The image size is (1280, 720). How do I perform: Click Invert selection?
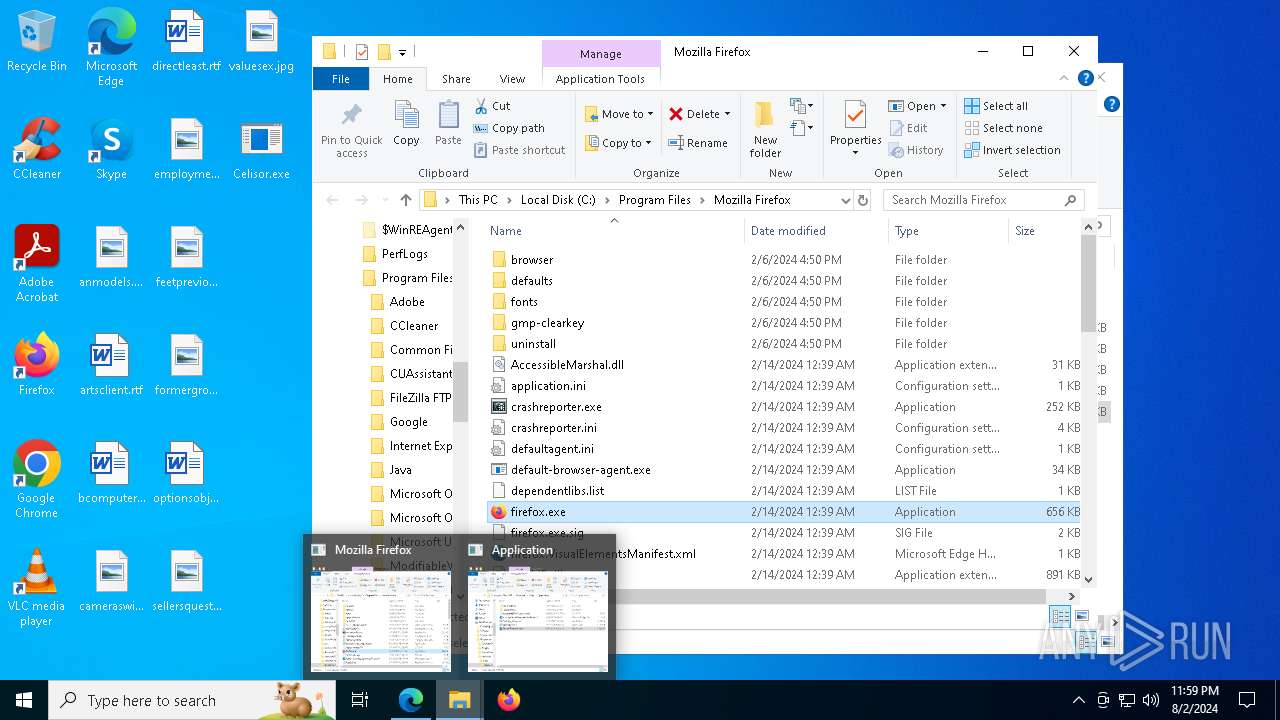[x=1012, y=150]
